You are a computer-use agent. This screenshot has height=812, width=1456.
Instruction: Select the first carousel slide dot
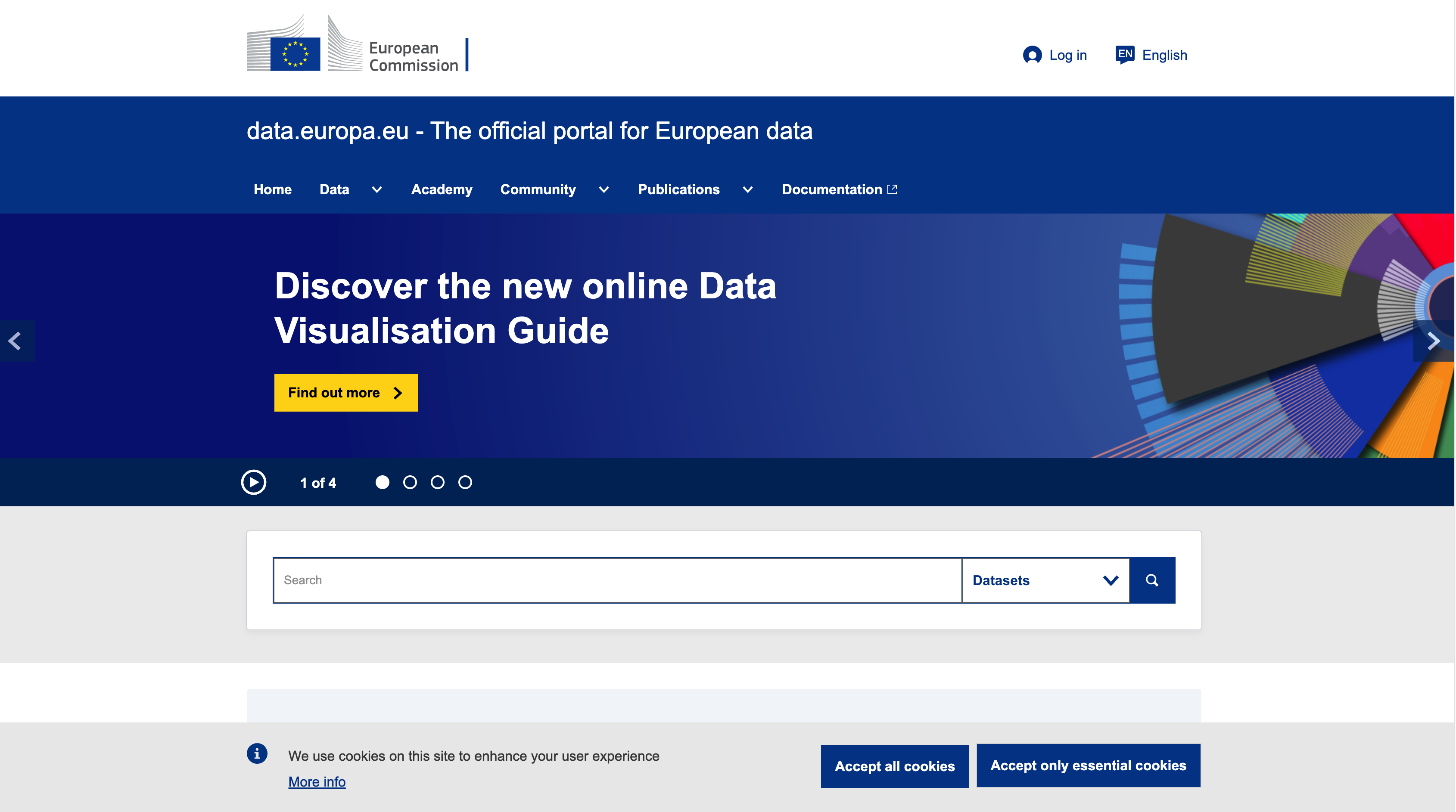coord(383,482)
